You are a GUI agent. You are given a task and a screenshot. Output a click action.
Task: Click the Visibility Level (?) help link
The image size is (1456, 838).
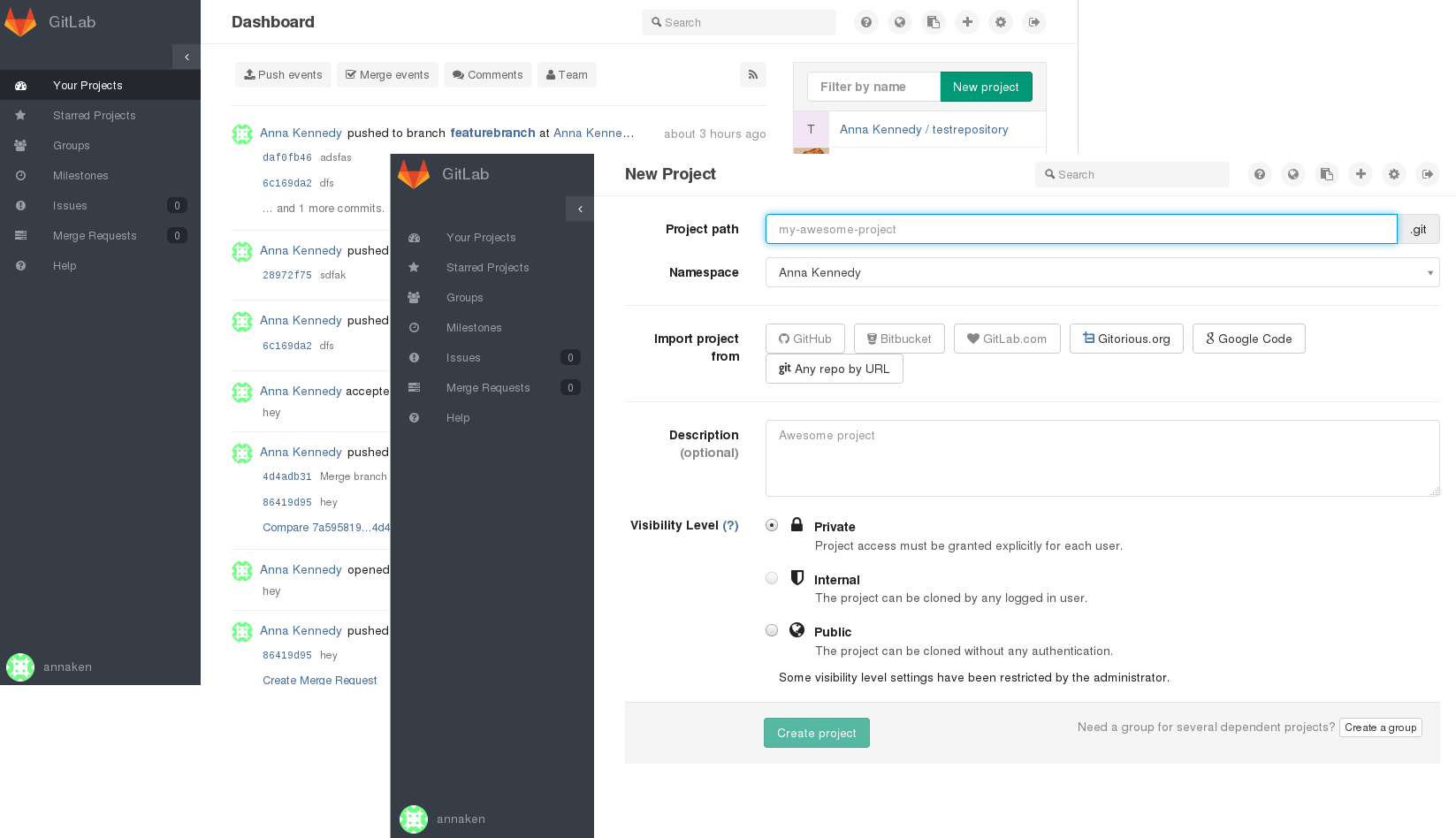(x=730, y=525)
